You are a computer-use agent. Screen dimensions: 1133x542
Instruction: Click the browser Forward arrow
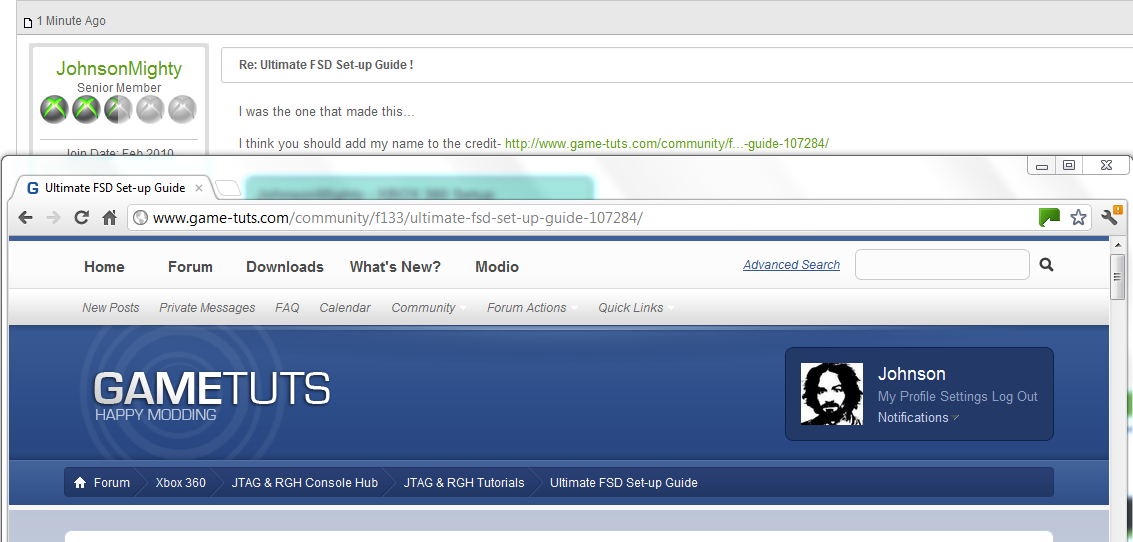(53, 218)
